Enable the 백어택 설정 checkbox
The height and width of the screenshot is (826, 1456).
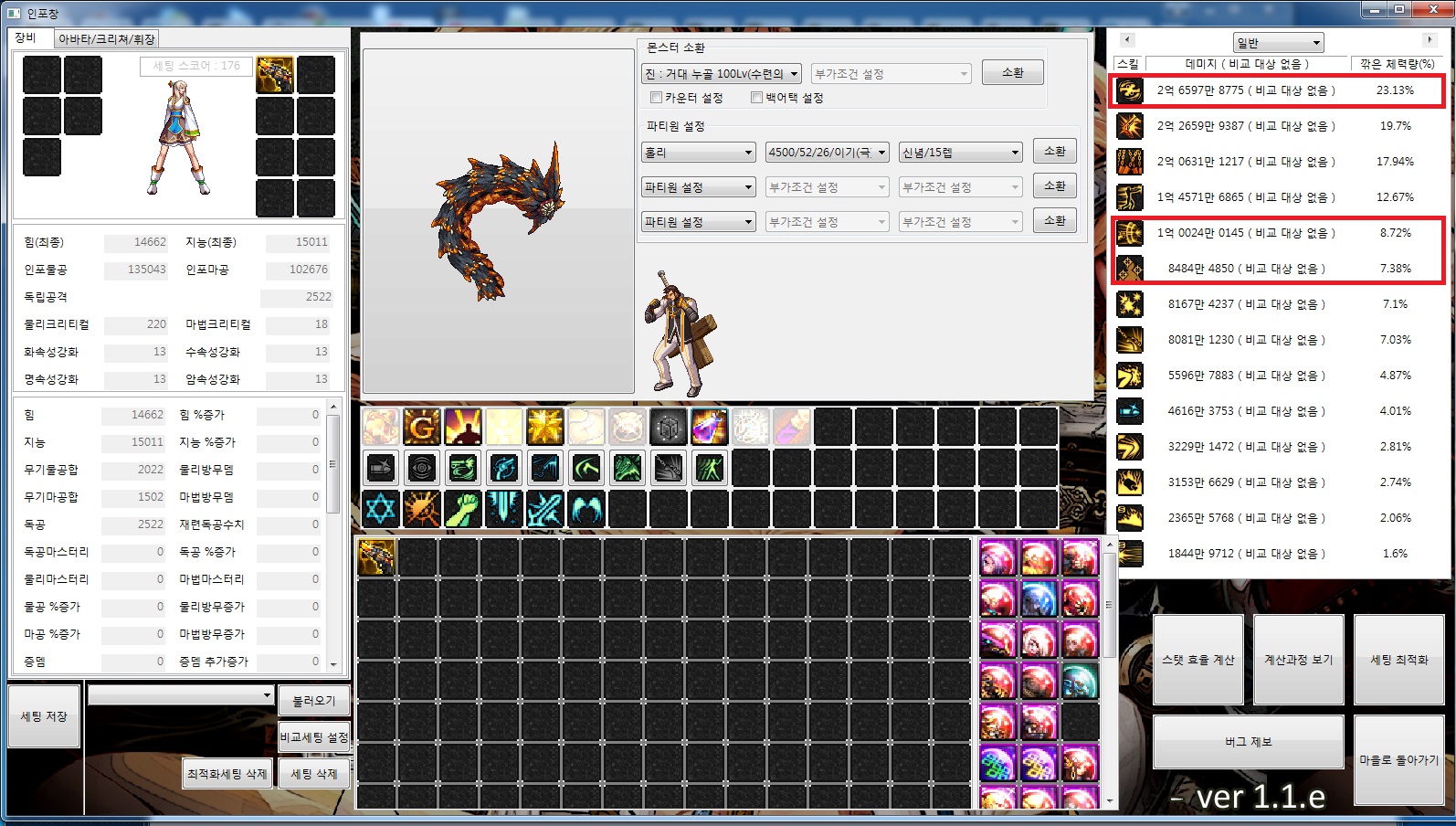[x=756, y=98]
